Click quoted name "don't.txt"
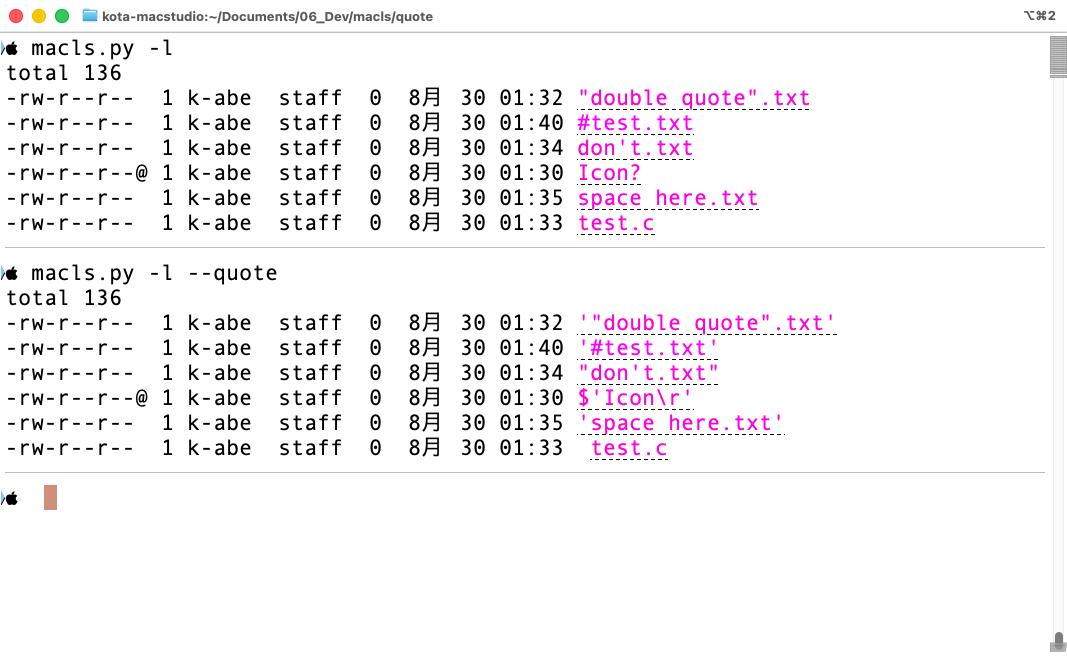This screenshot has height=662, width=1067. click(x=649, y=374)
